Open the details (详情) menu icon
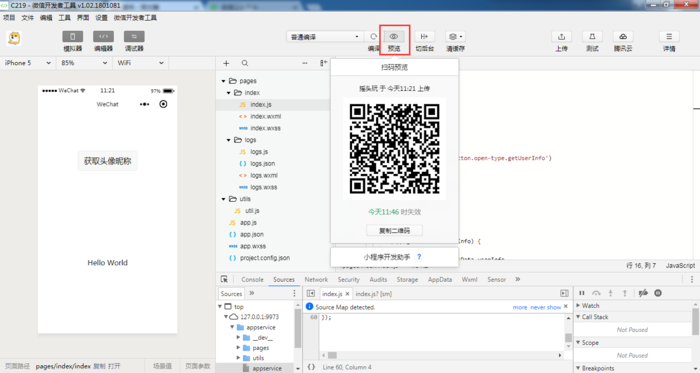Screen dimensions: 700x373 click(x=669, y=37)
